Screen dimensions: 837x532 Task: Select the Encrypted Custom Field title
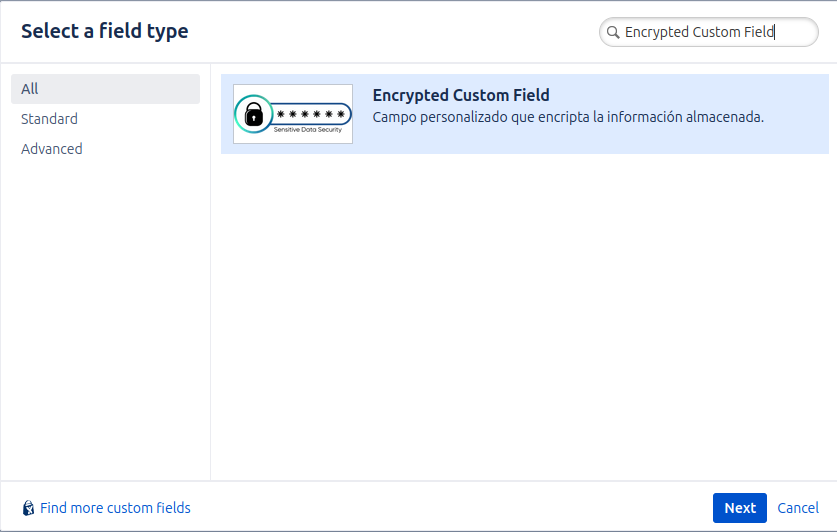coord(461,96)
